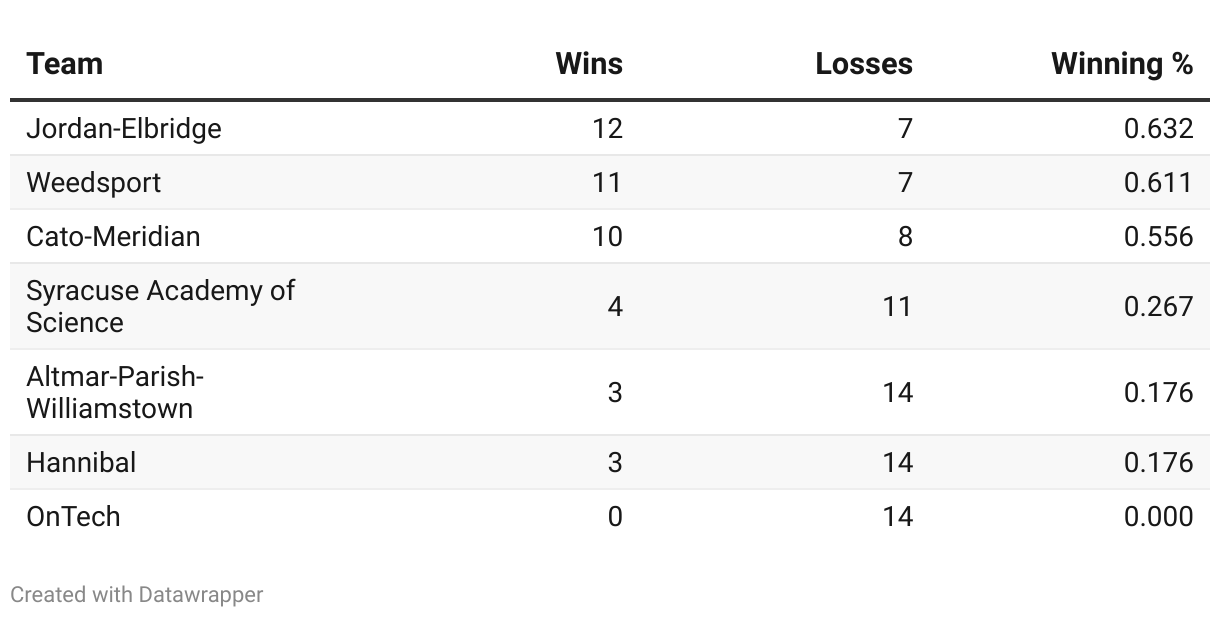Image resolution: width=1220 pixels, height=618 pixels.
Task: Click the Losses column header
Action: click(864, 64)
